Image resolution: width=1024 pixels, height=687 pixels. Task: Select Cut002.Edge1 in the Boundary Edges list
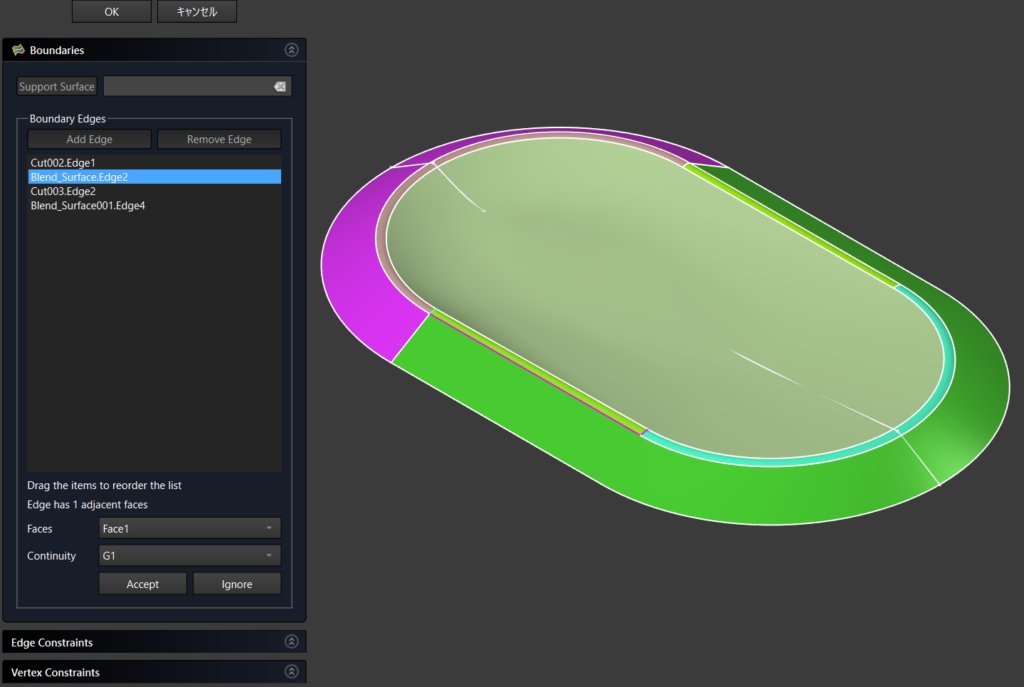pyautogui.click(x=63, y=162)
